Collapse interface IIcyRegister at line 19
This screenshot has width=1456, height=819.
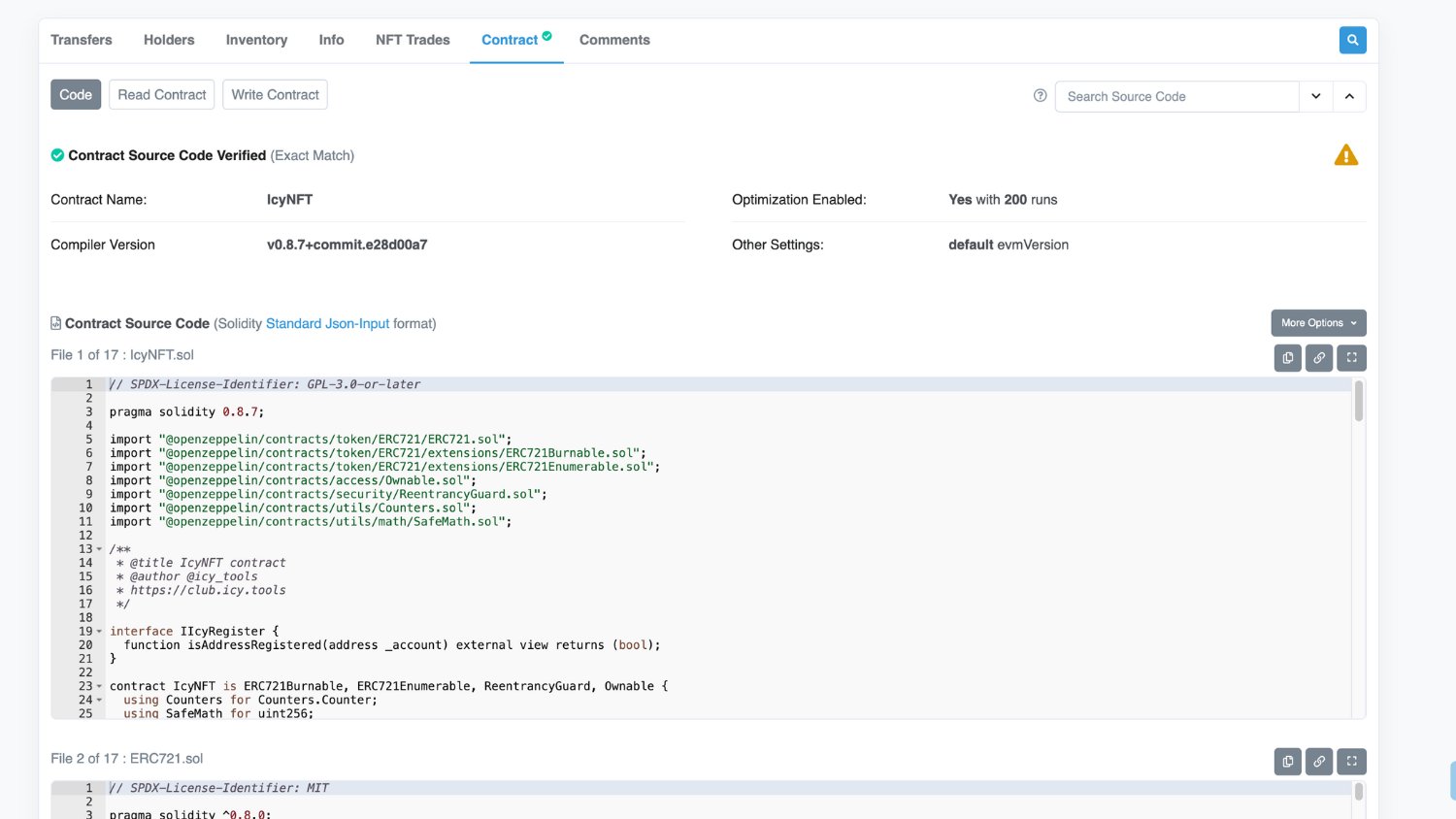[99, 632]
